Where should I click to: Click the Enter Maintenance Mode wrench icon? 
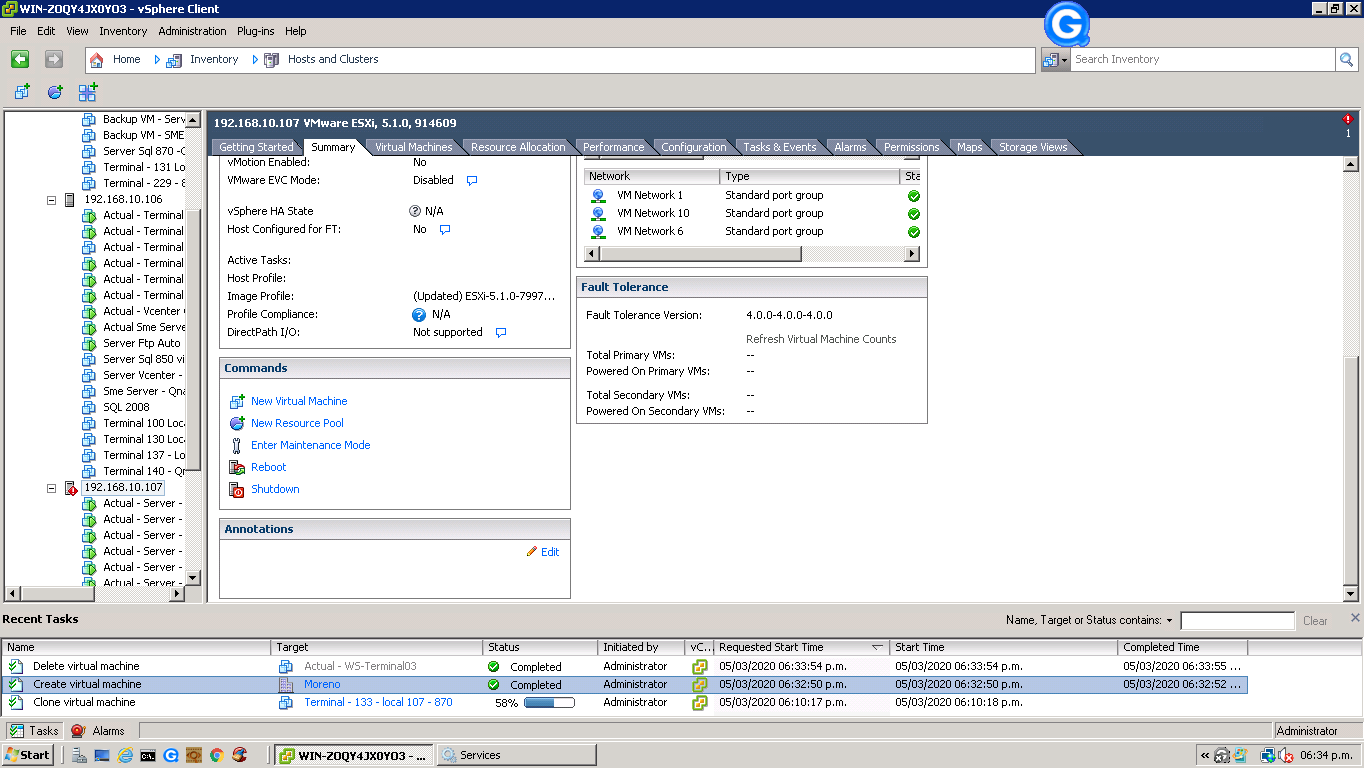click(x=237, y=445)
